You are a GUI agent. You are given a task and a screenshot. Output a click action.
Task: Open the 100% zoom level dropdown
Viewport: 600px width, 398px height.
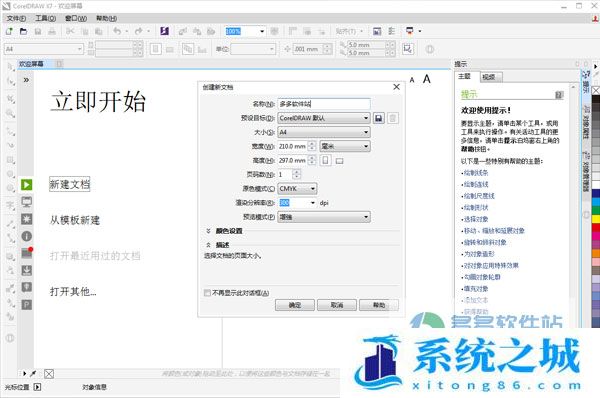262,31
